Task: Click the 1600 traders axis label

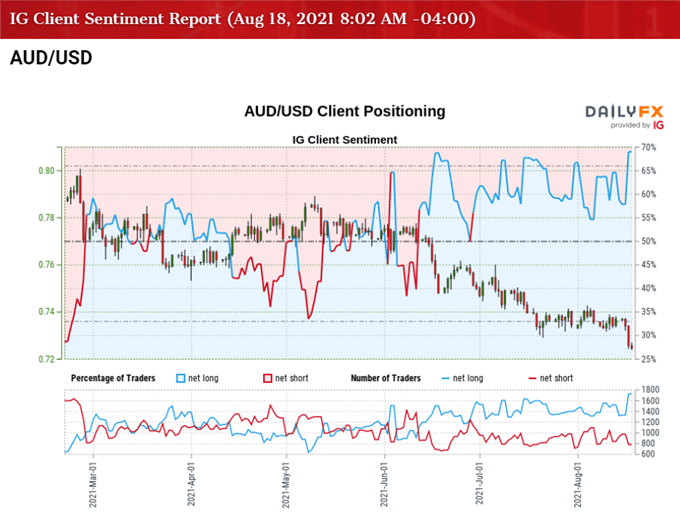Action: (x=650, y=401)
